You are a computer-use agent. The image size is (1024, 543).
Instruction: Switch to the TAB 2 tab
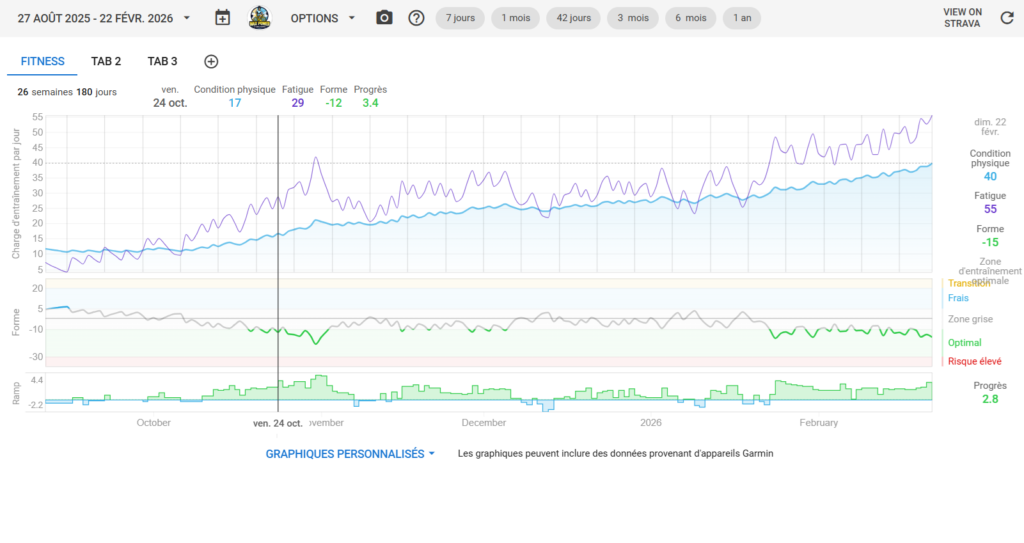click(x=106, y=62)
